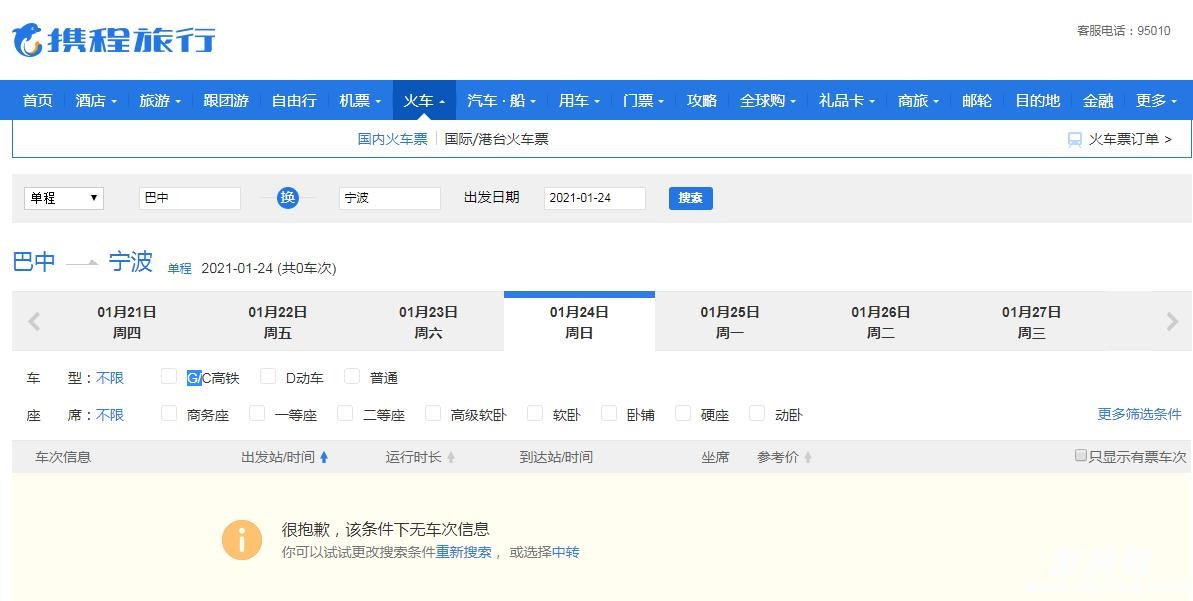Enable the 二等座 seat filter checkbox
This screenshot has width=1193, height=601.
345,414
